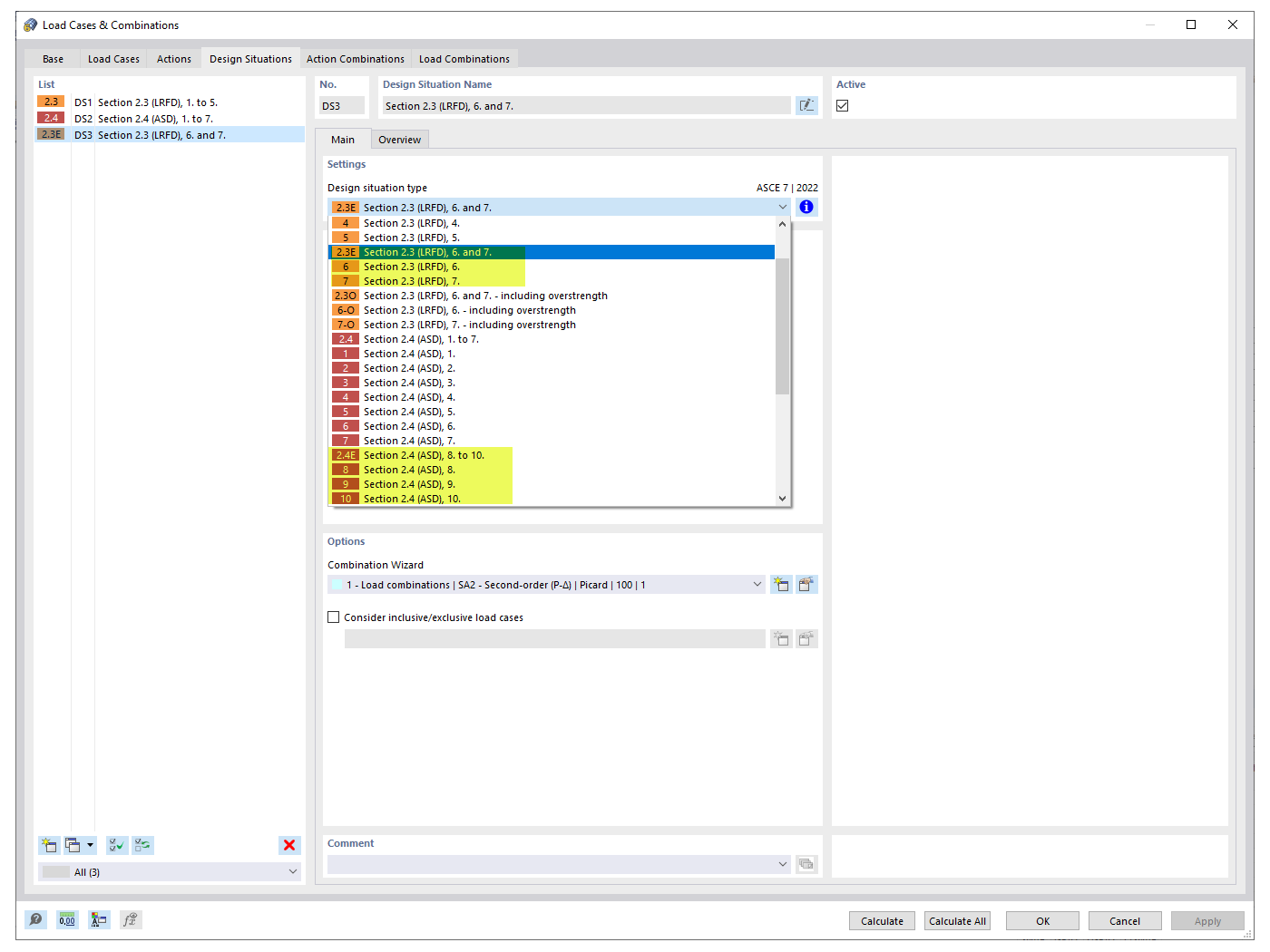Choose Section 2.3 (LRFD), 4. option
Screen dimensions: 1270x952
(x=552, y=223)
